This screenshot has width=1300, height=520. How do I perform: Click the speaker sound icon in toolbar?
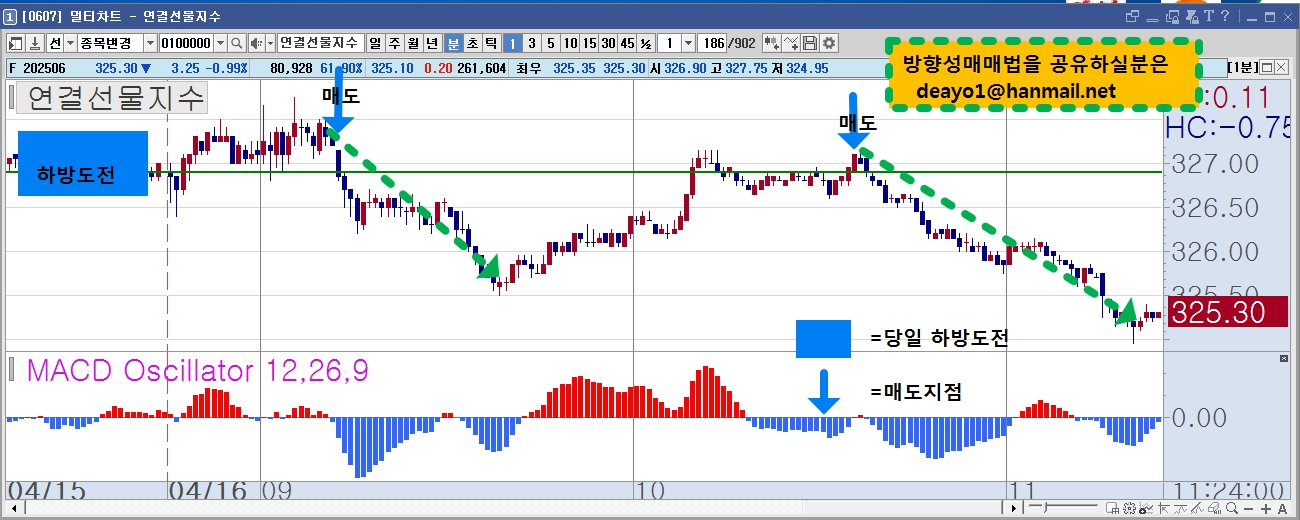coord(256,43)
